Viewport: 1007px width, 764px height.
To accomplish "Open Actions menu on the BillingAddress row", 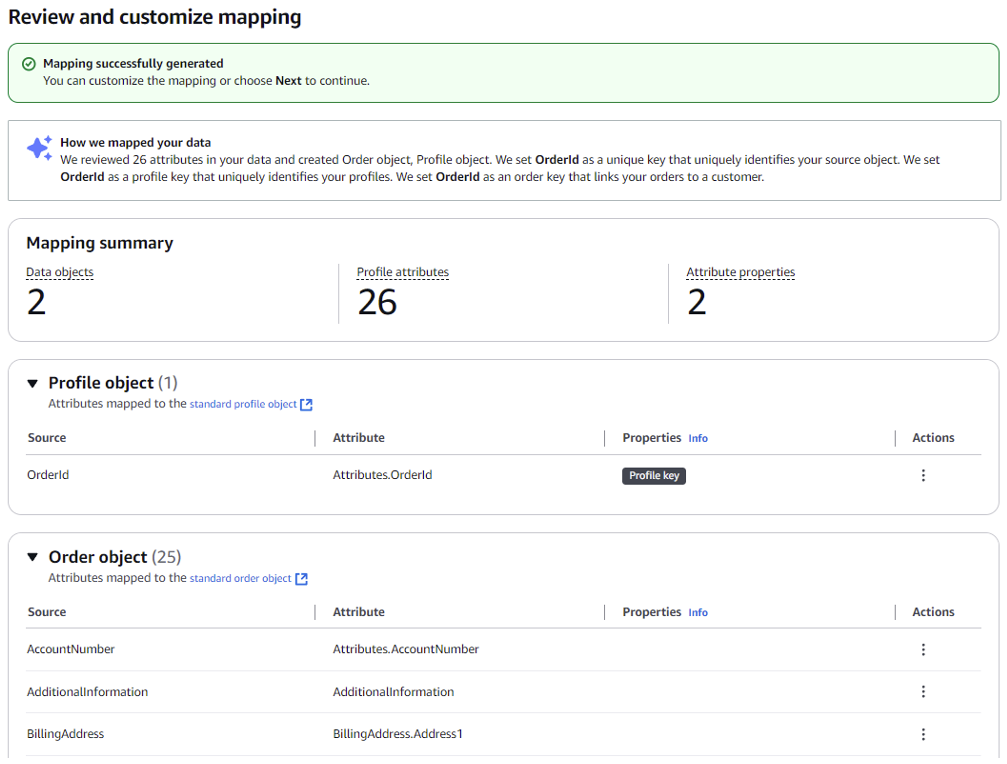I will pyautogui.click(x=923, y=733).
